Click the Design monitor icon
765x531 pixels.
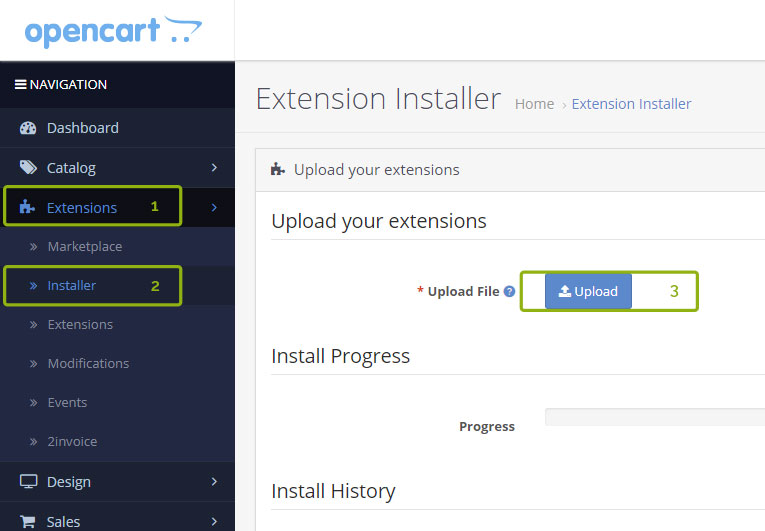point(28,481)
